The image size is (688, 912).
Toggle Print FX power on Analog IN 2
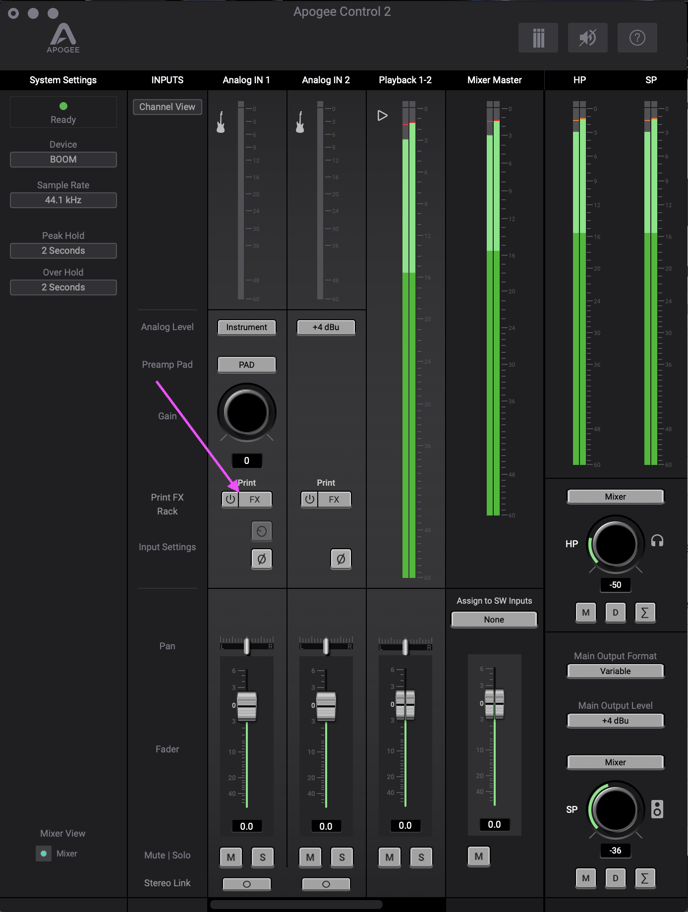pos(309,499)
